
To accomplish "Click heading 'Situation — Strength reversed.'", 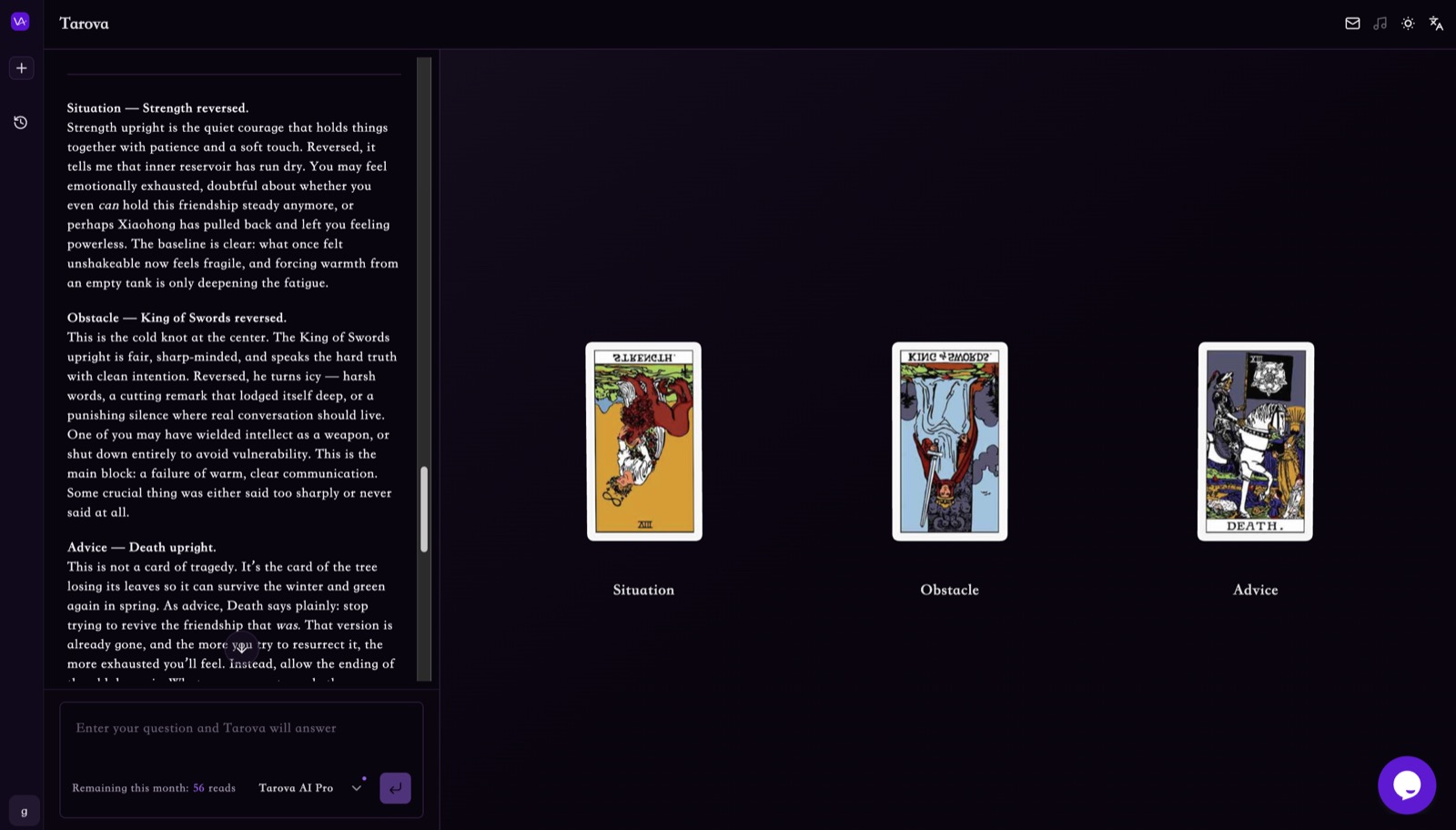I will click(x=157, y=108).
